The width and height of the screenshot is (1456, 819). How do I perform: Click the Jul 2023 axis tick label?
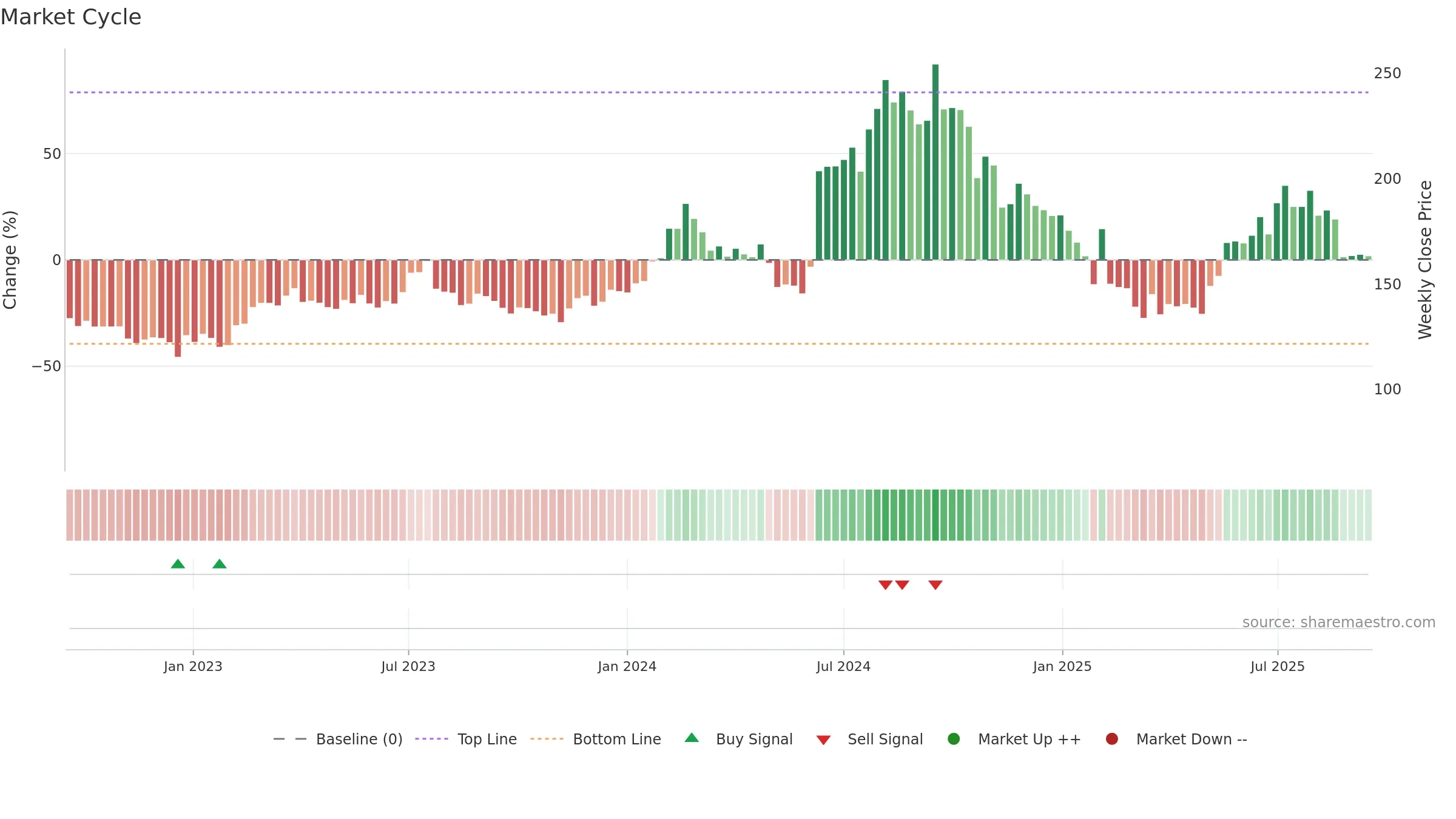(x=408, y=666)
